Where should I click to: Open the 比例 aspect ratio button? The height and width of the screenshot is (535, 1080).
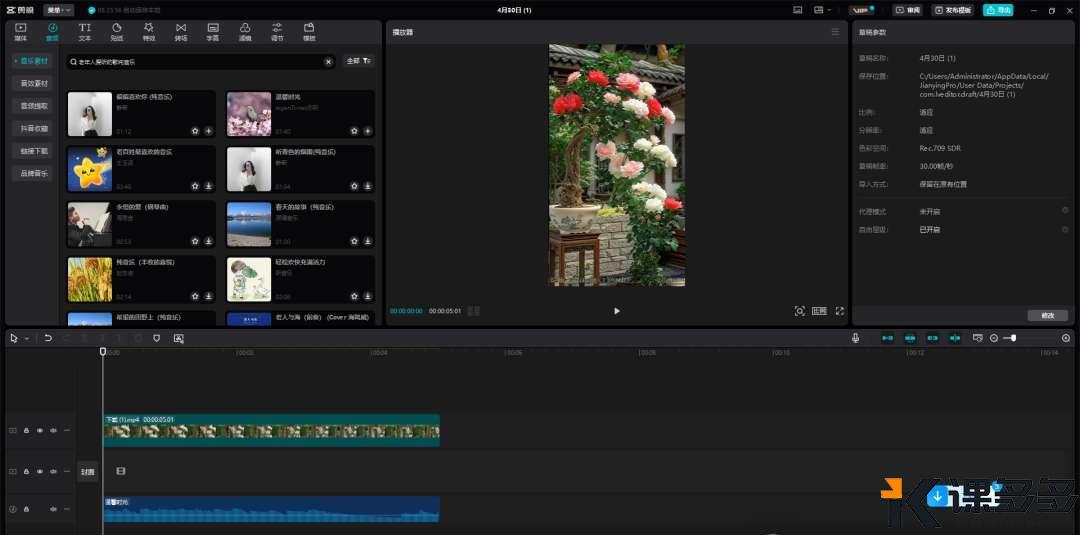(819, 311)
